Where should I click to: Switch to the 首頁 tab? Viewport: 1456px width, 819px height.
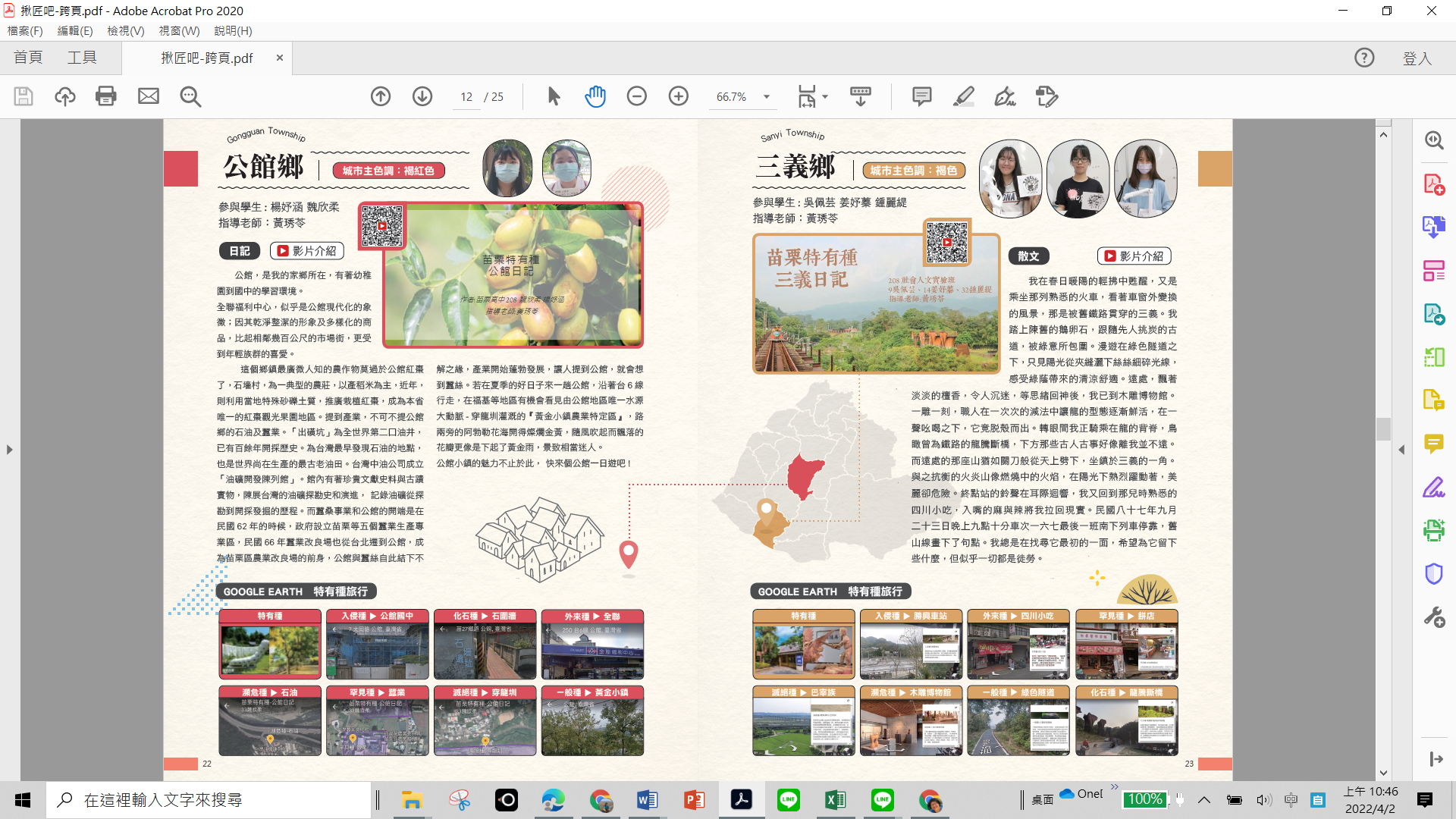pos(28,58)
